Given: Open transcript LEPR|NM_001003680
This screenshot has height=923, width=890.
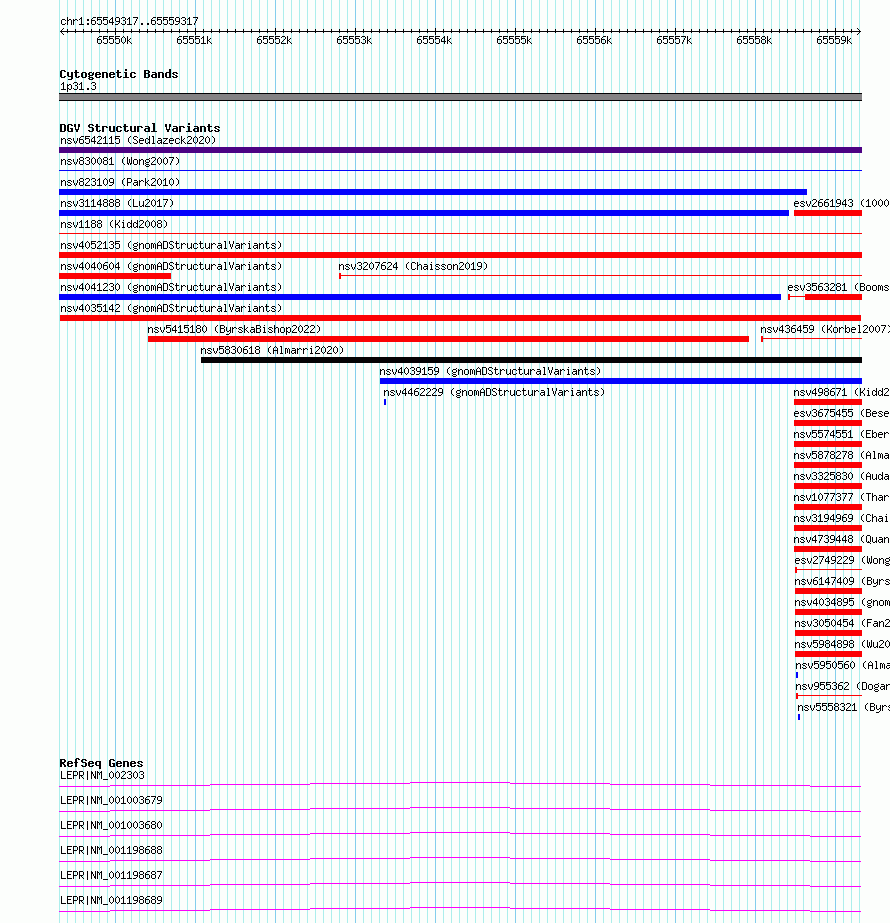Looking at the screenshot, I should [x=111, y=826].
